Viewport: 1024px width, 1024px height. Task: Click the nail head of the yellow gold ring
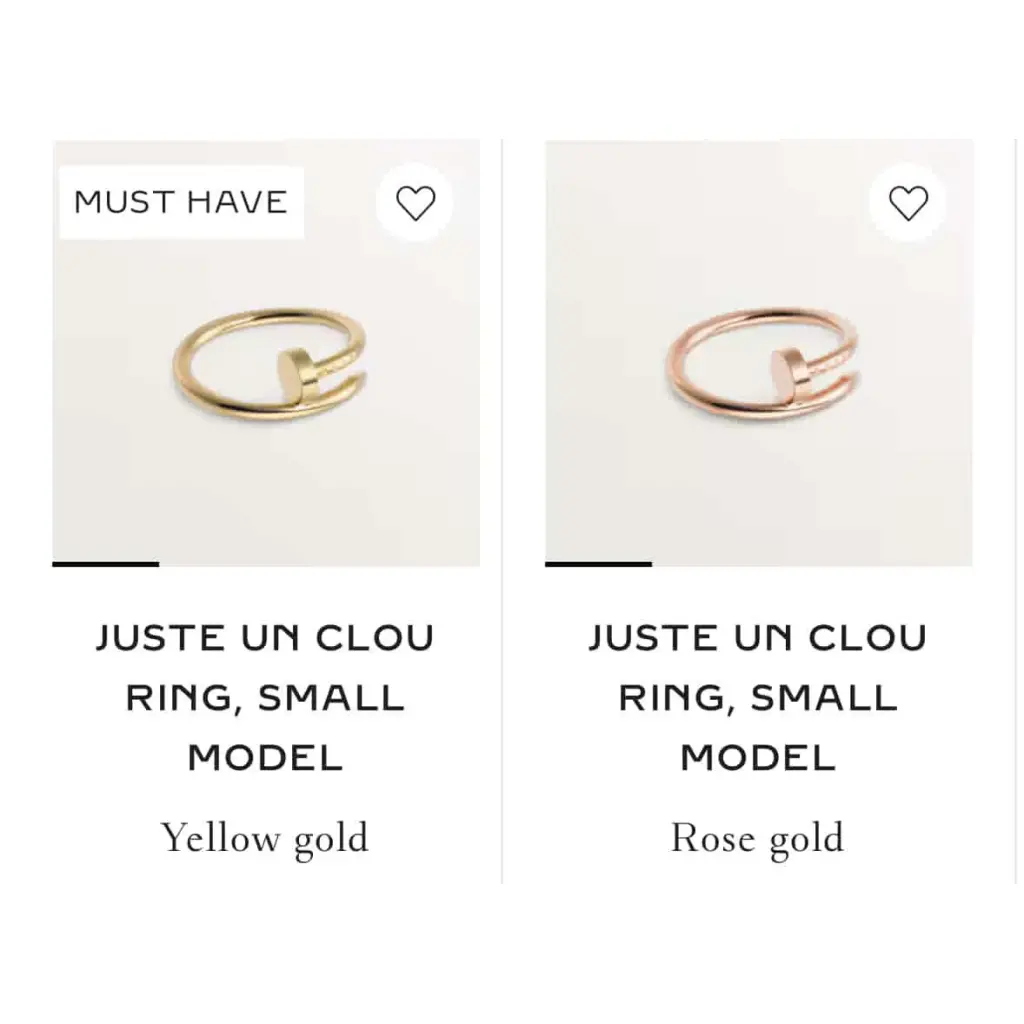[292, 375]
